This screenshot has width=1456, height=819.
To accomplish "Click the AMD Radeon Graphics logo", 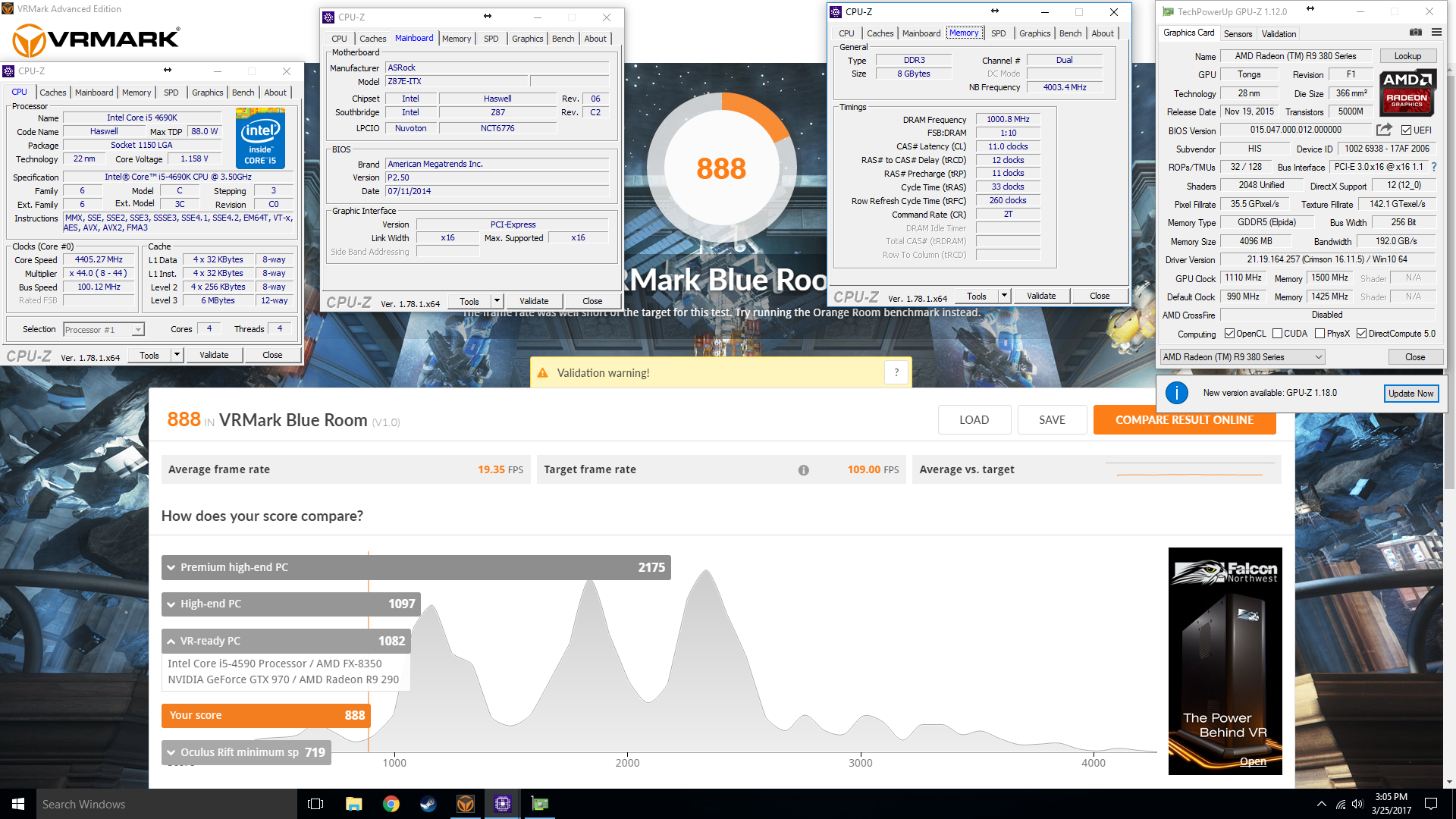I will click(x=1407, y=93).
